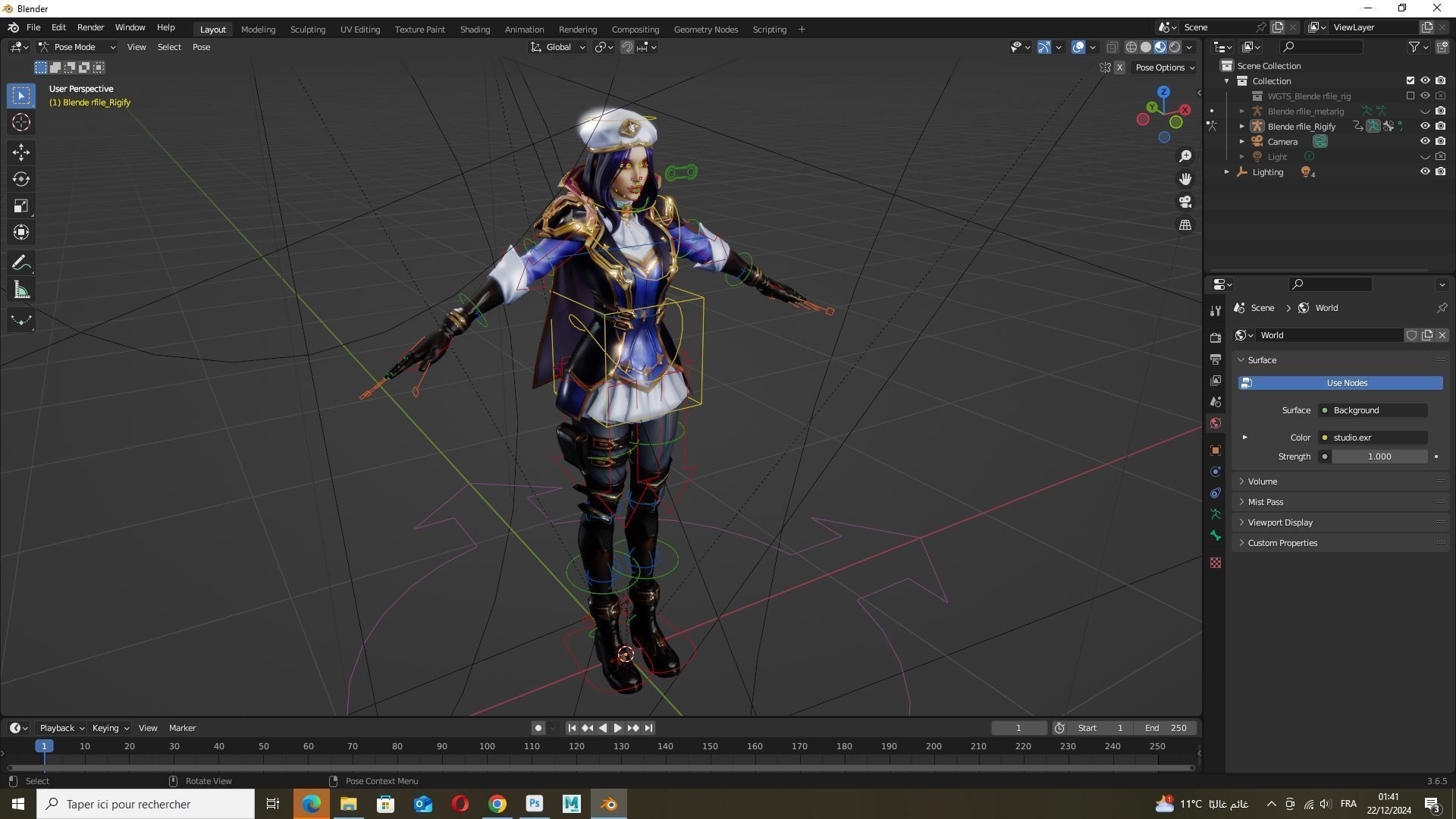Expand the Lighting collection in outliner

pyautogui.click(x=1227, y=172)
